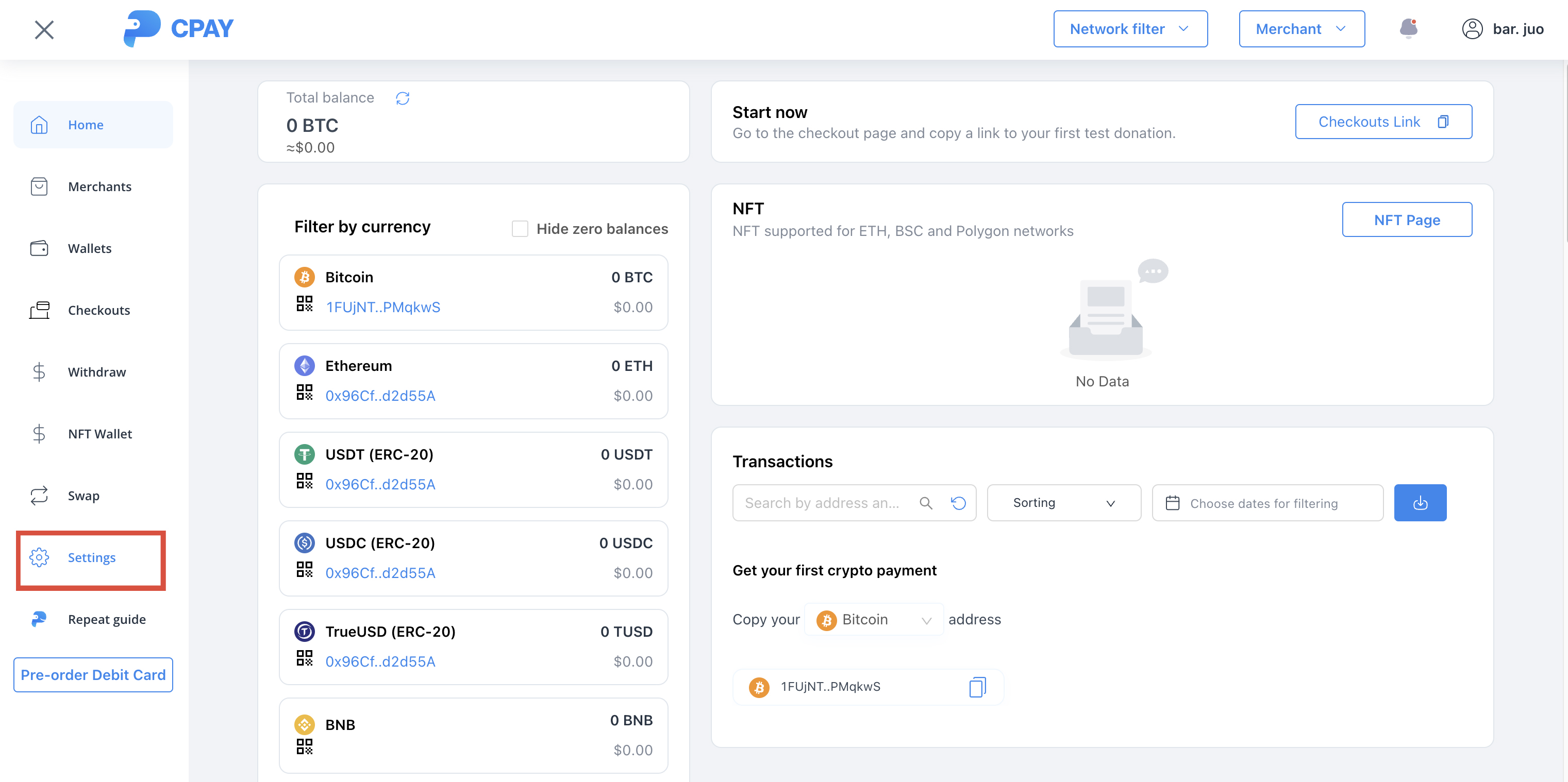Open Merchants in the sidebar
Viewport: 1568px width, 782px height.
93,187
